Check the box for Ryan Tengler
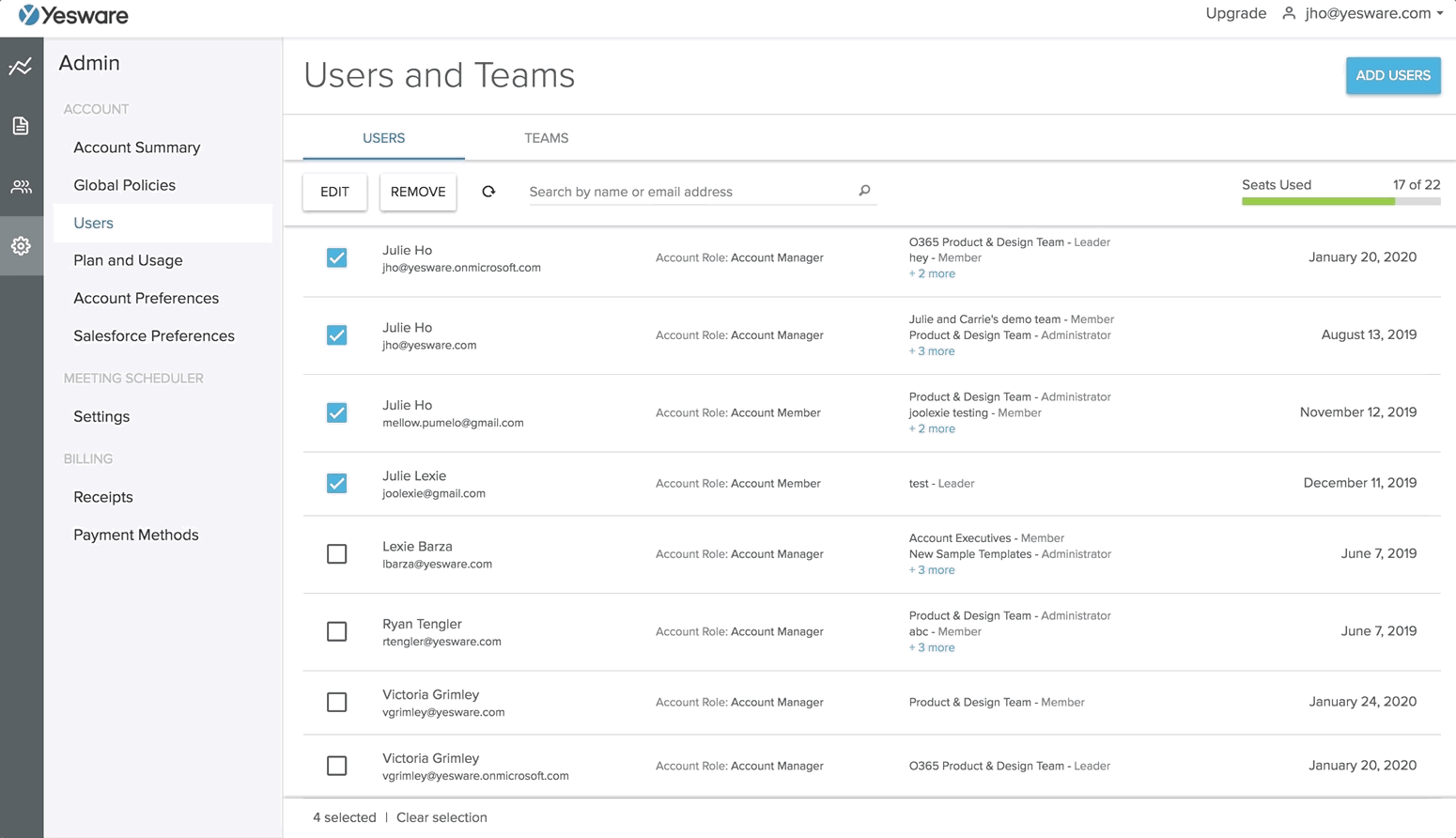The image size is (1456, 838). 336,631
